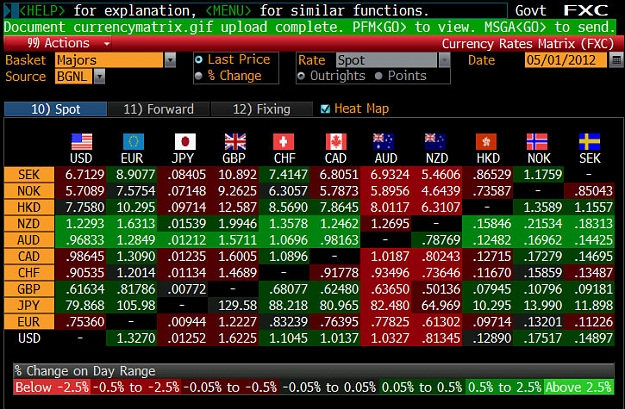Click the EUR flag column header
The image size is (625, 409).
(132, 149)
